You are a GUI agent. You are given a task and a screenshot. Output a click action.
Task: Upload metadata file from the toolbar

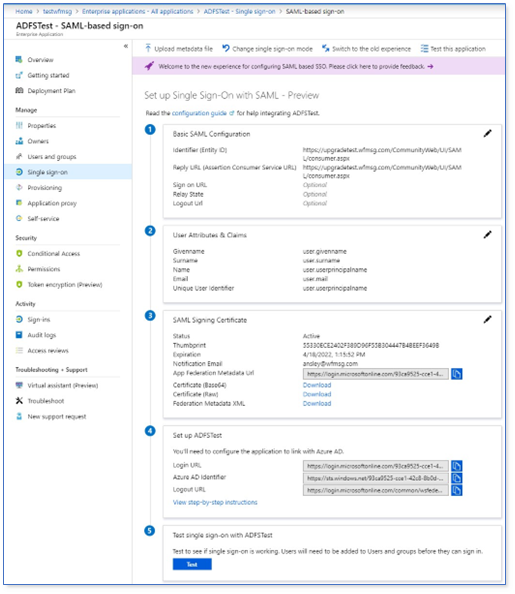click(x=178, y=48)
